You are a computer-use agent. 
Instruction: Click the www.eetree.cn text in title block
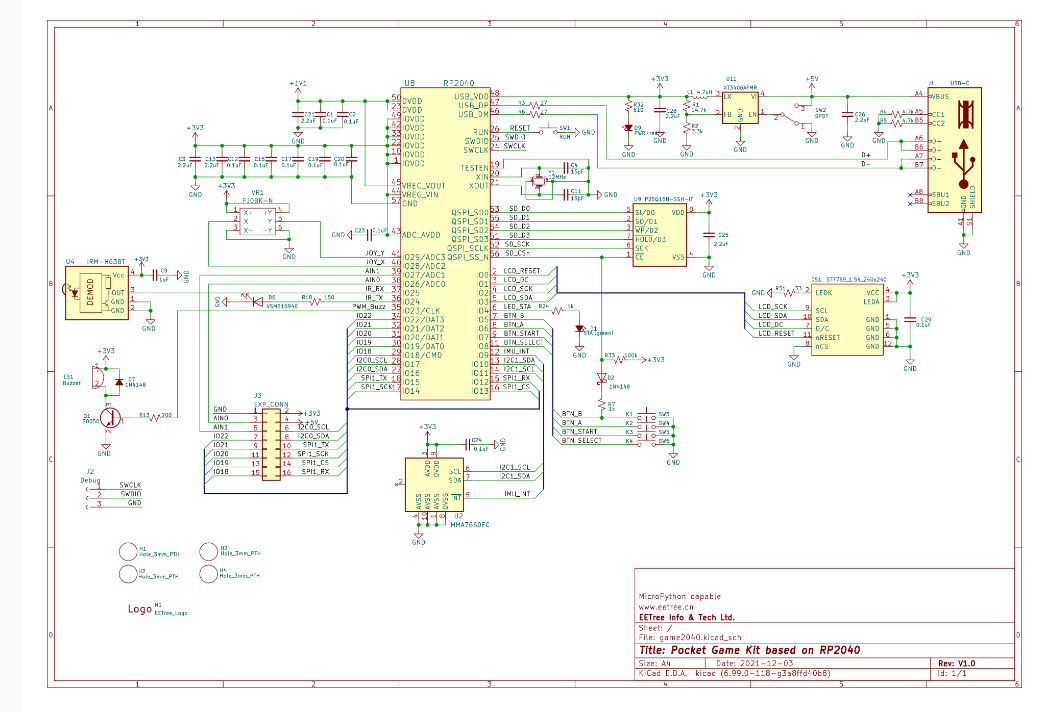pyautogui.click(x=662, y=606)
